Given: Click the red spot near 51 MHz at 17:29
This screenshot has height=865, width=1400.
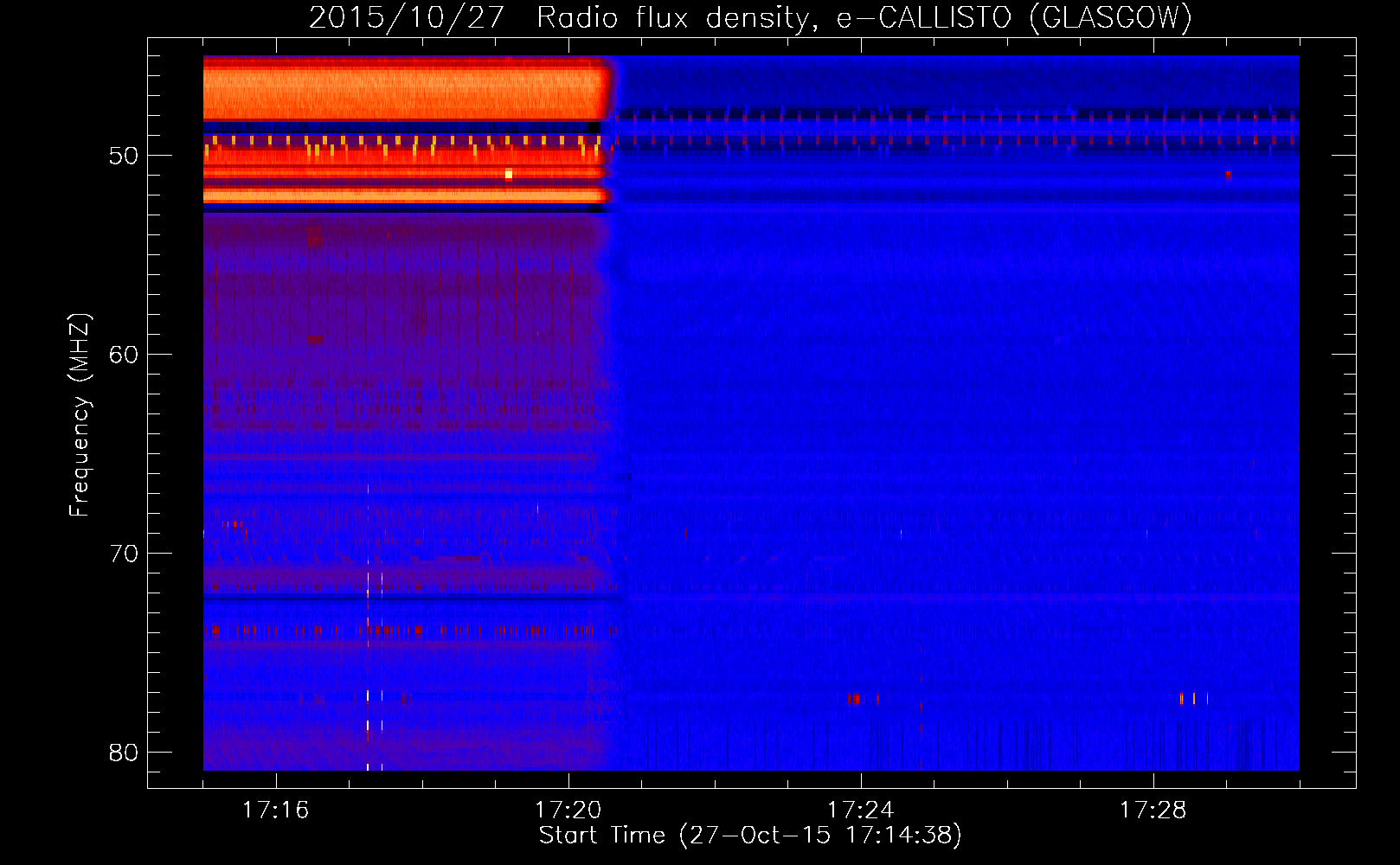Looking at the screenshot, I should point(1228,174).
